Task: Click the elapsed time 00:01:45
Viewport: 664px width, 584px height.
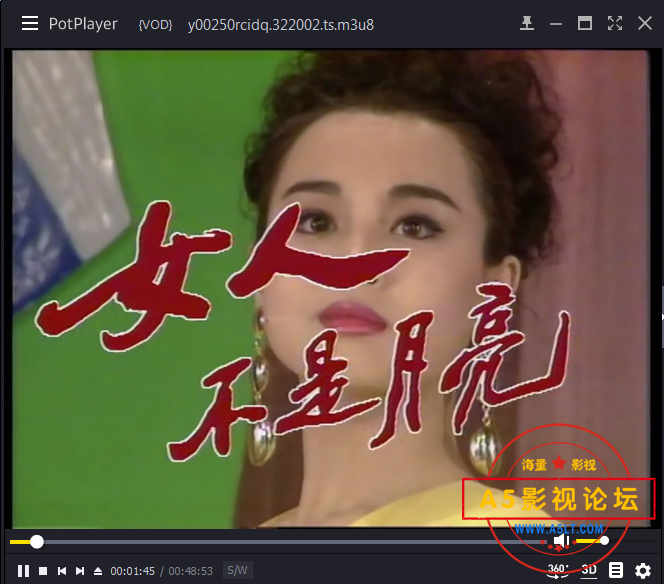Action: [x=133, y=571]
